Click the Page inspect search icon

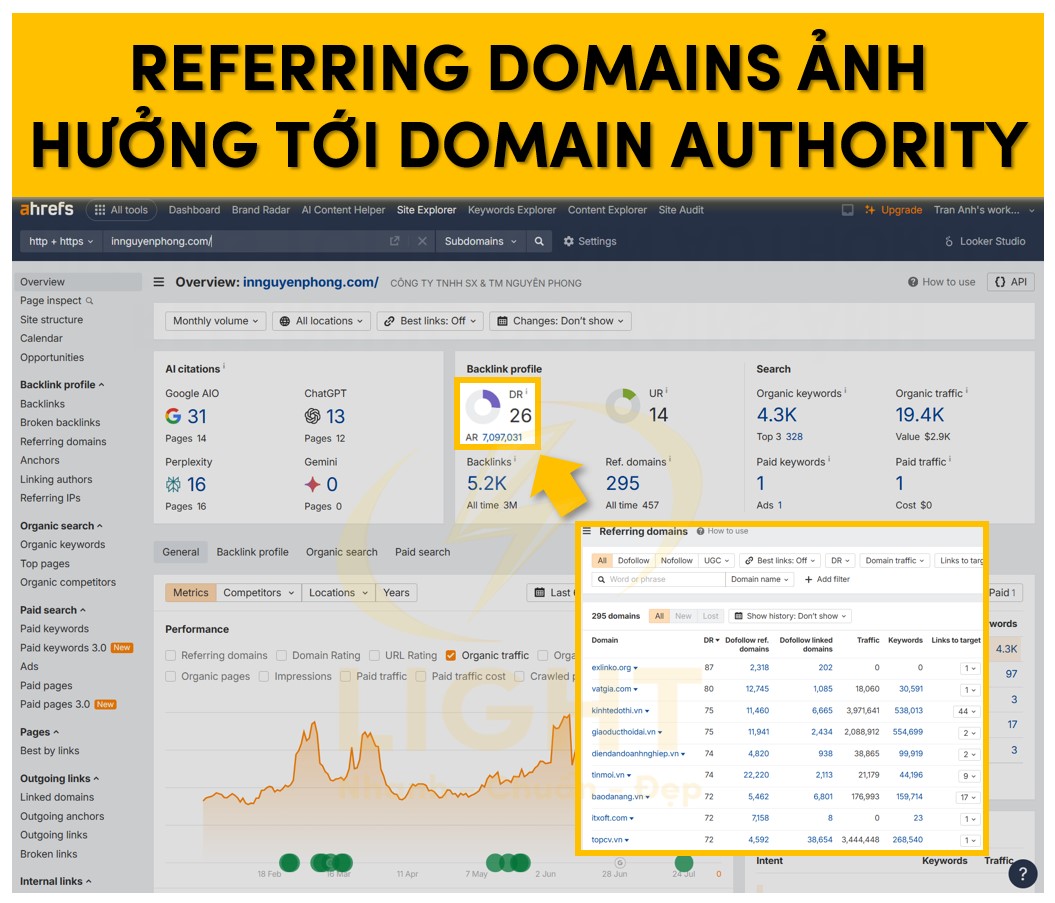(89, 301)
